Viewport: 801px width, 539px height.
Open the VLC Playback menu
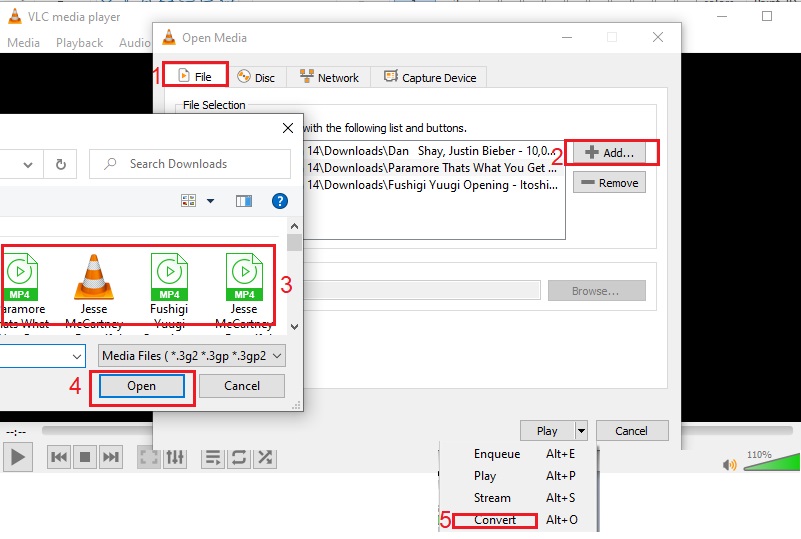(x=79, y=43)
